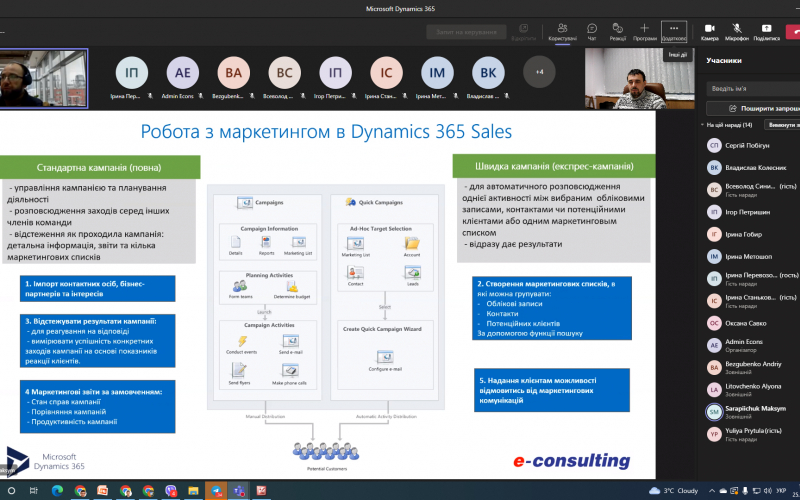The width and height of the screenshot is (800, 500).
Task: Select the ІП Ігор Петри avatar tile
Action: coord(335,72)
